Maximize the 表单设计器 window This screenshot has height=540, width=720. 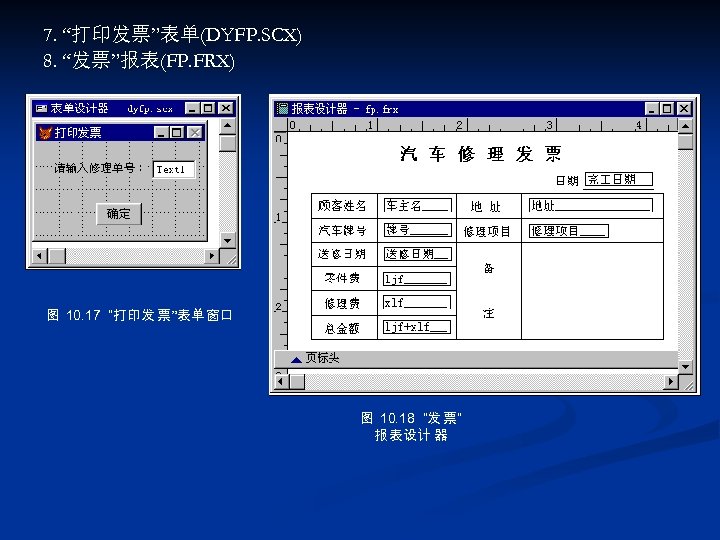point(208,108)
